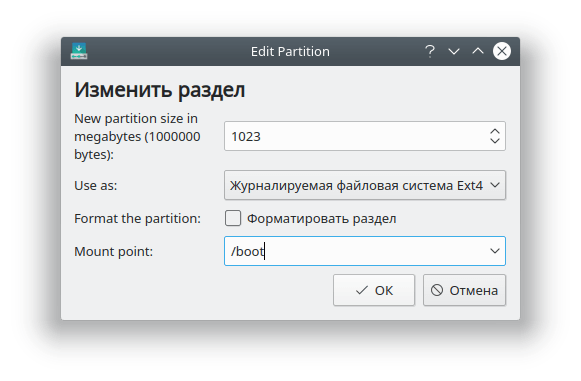Focus the partition size field showing 1023
Screen dimensions: 581x381
[356, 136]
